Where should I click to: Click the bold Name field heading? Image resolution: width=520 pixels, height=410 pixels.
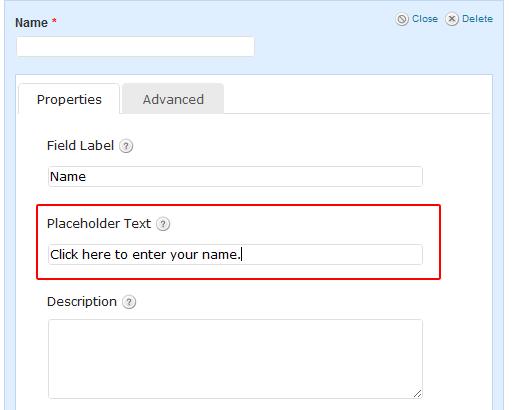(32, 23)
